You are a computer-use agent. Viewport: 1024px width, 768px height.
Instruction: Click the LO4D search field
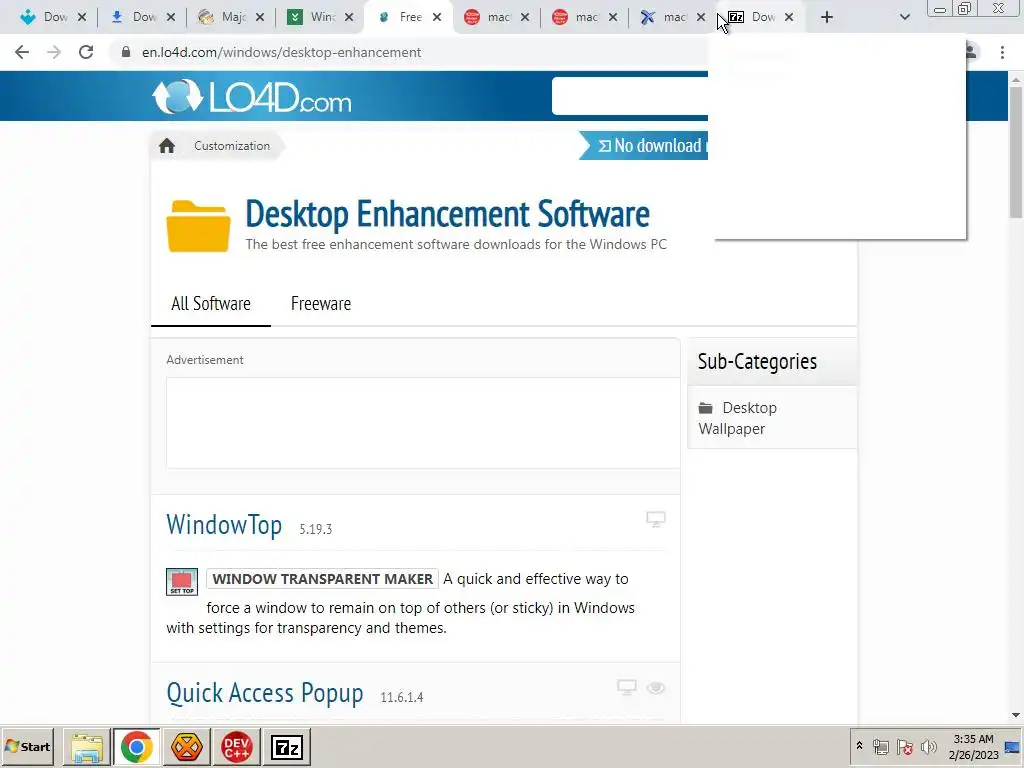click(630, 96)
